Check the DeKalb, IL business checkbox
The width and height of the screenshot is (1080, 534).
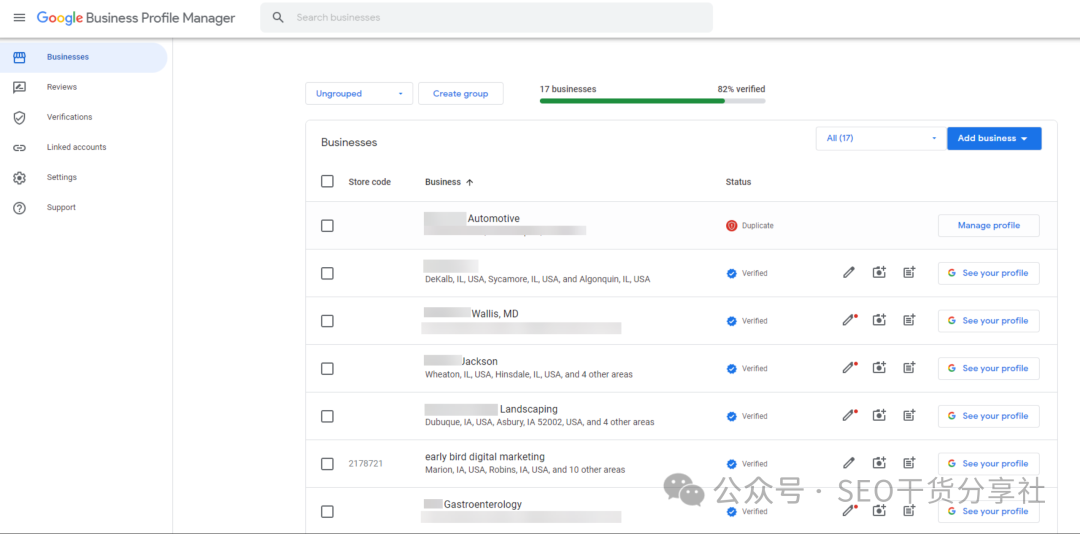click(327, 274)
